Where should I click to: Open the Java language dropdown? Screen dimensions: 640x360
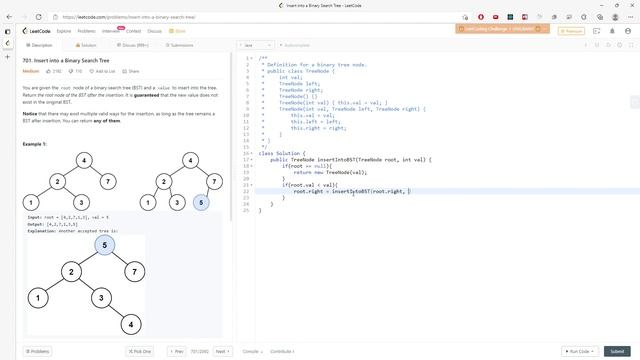coord(256,45)
